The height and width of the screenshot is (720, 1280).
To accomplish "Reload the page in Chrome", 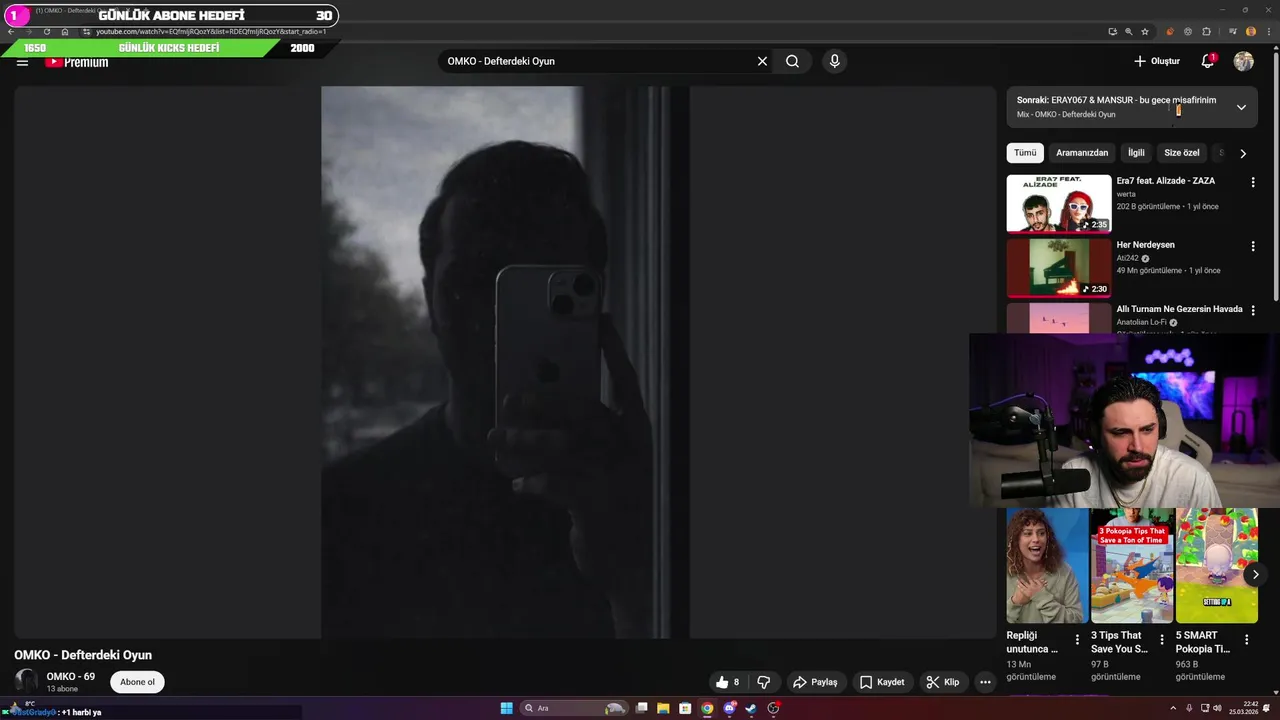I will click(x=46, y=32).
